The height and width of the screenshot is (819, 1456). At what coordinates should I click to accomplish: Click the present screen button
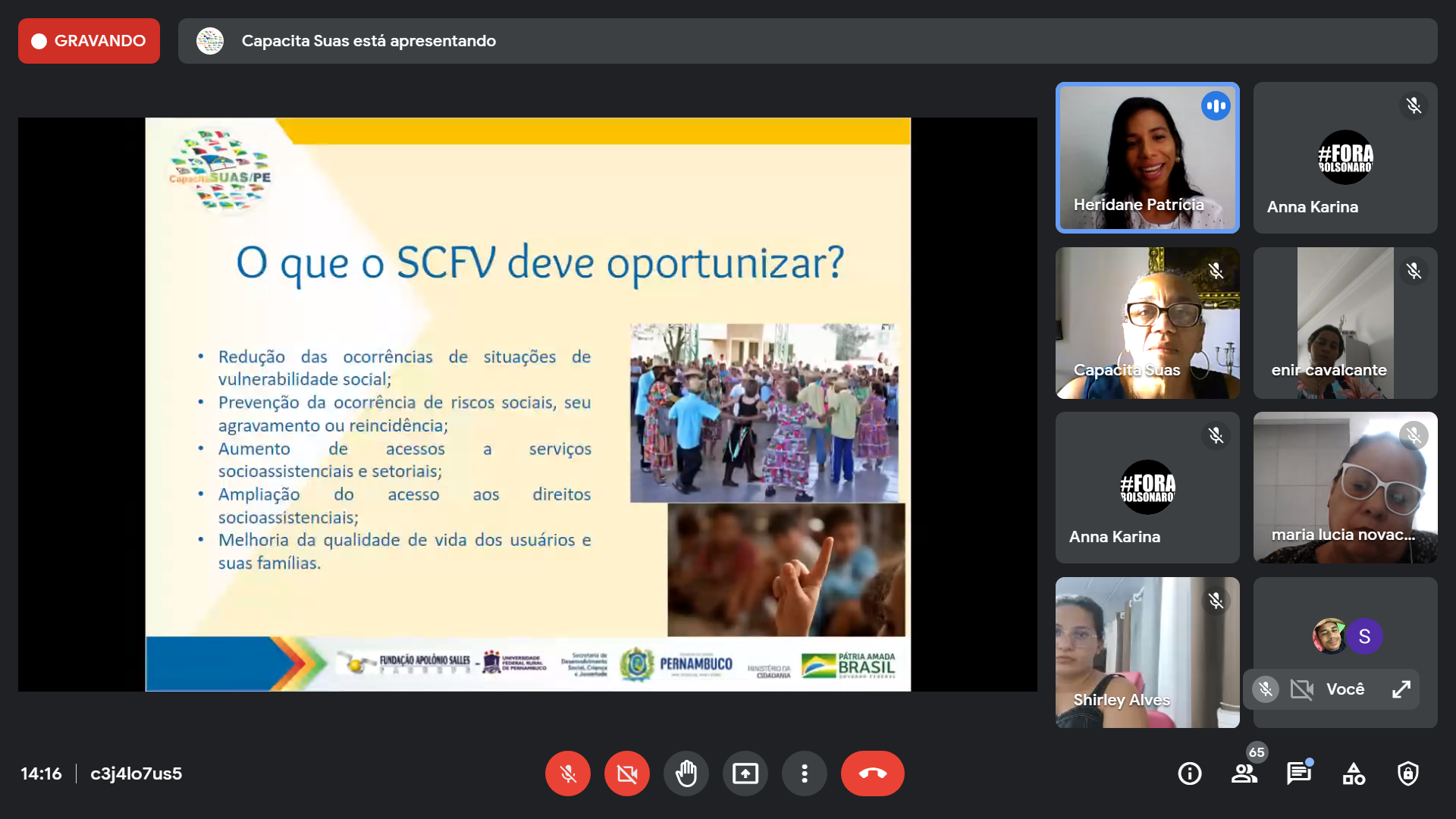click(x=745, y=773)
